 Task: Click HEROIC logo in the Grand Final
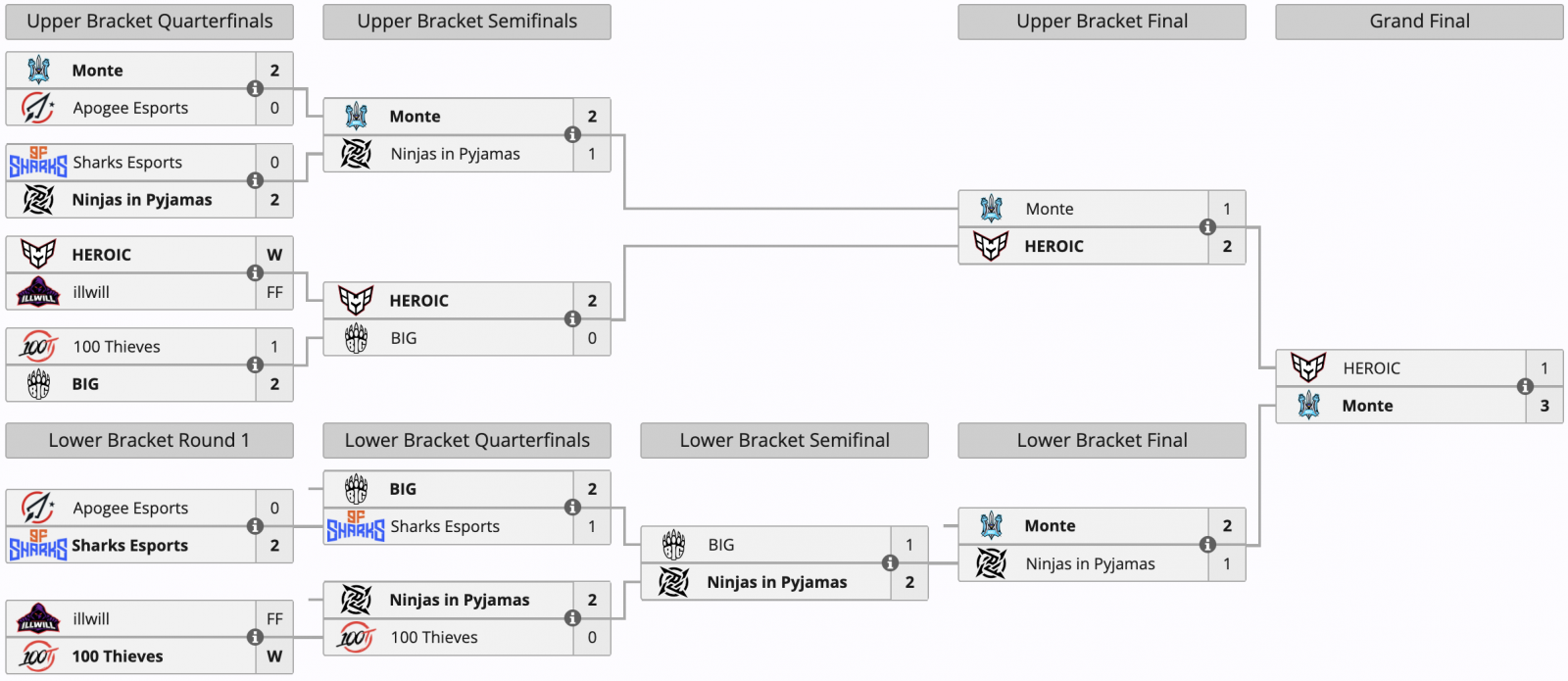[x=1308, y=368]
